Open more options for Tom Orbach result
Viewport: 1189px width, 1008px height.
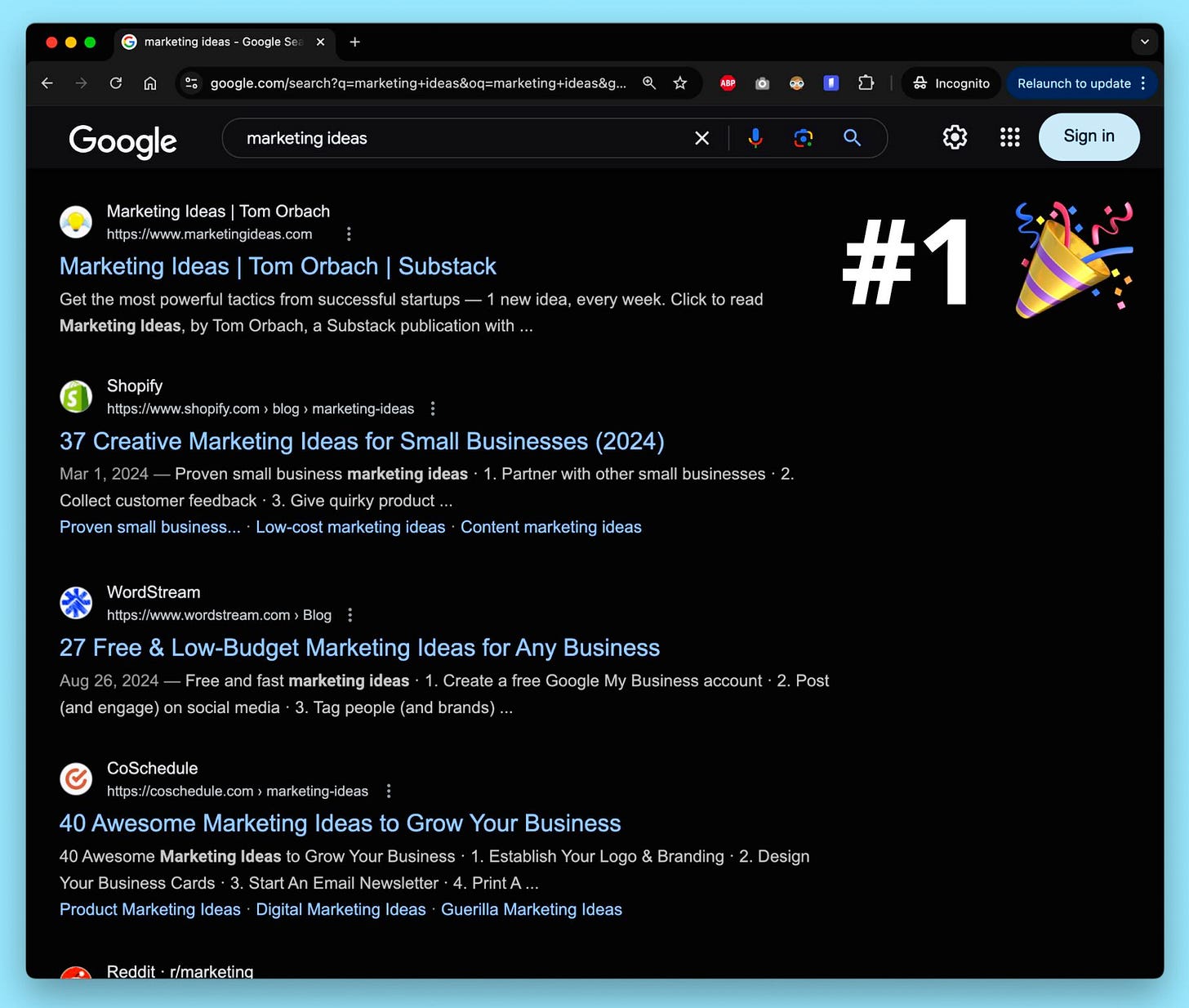[x=349, y=234]
